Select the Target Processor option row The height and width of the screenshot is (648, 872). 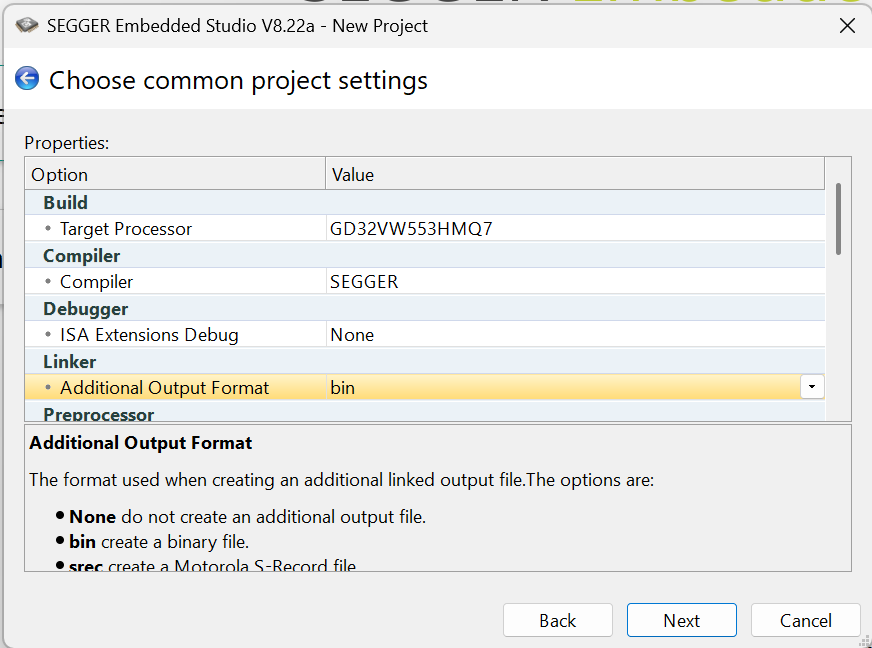(x=125, y=229)
